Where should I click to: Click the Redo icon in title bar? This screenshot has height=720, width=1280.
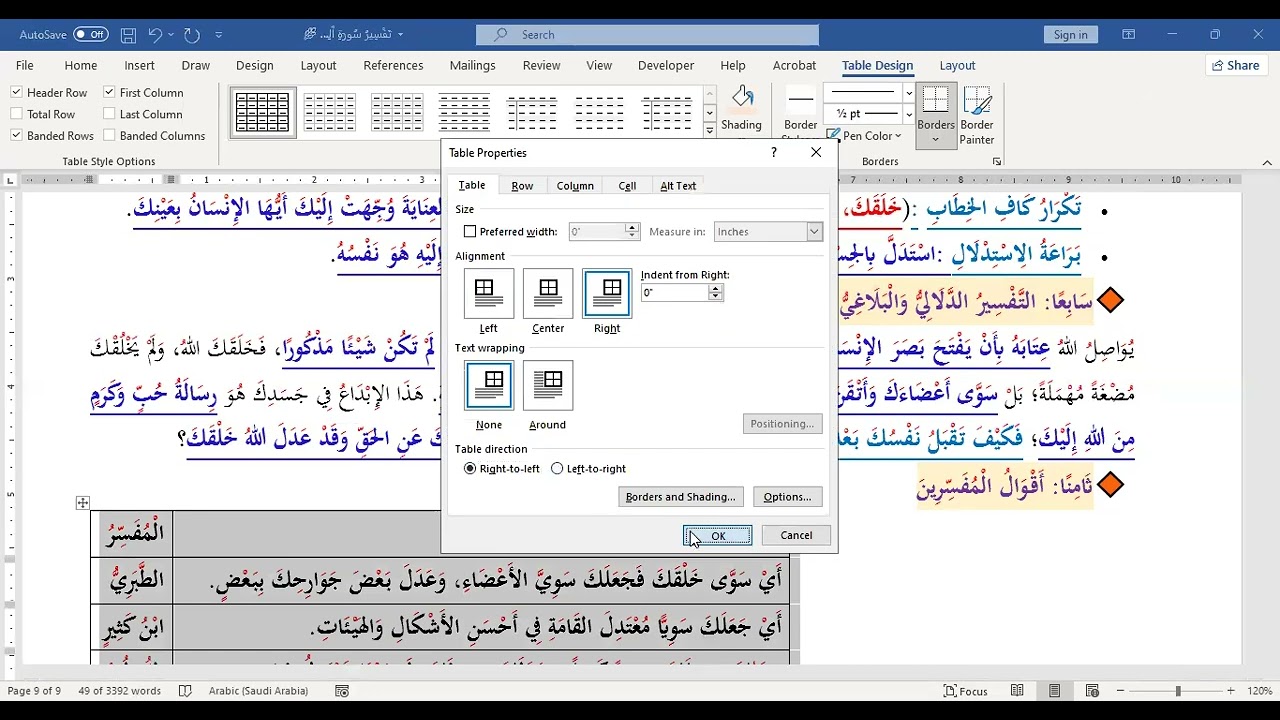192,34
